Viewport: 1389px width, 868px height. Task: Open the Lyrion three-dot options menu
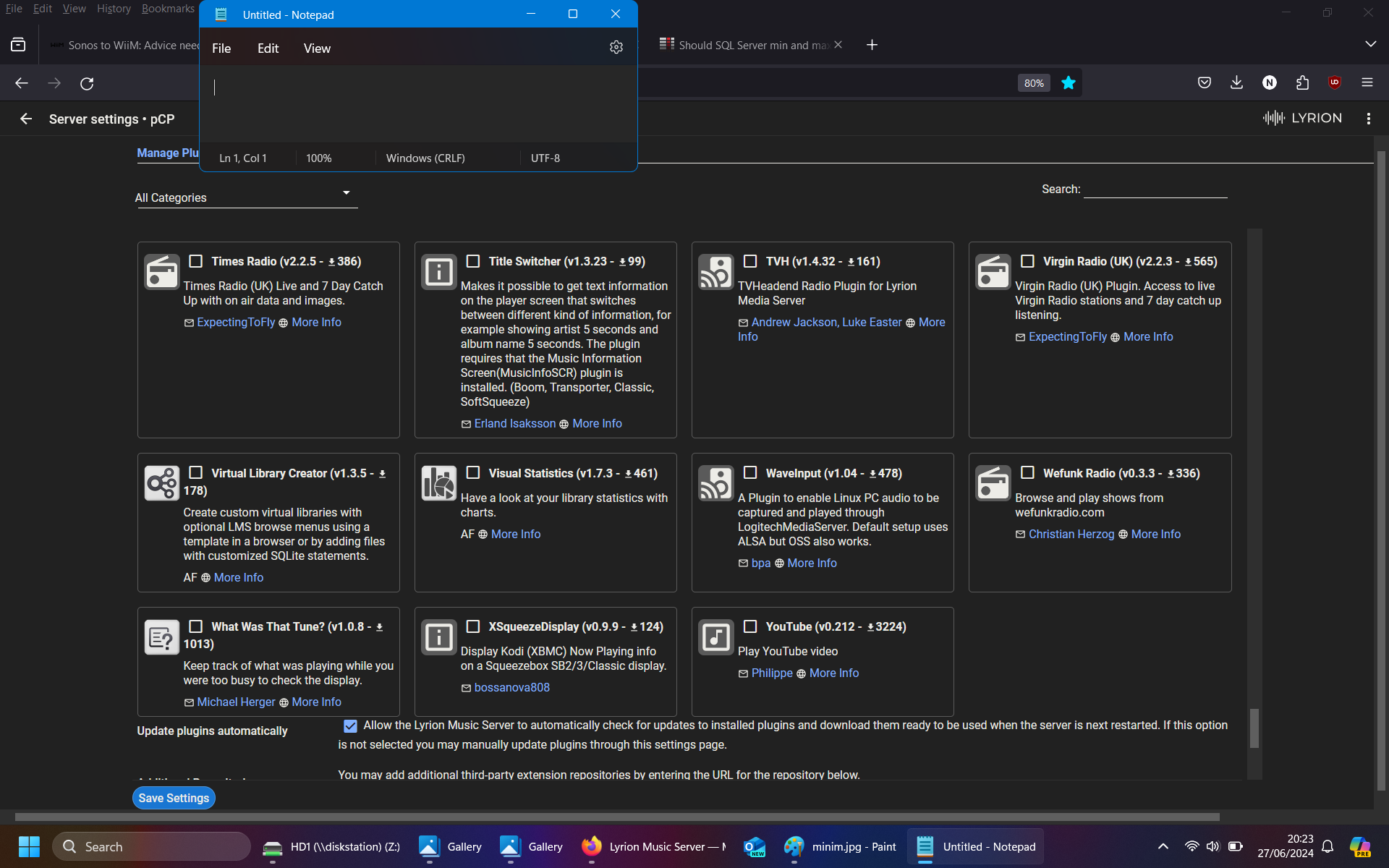(x=1368, y=119)
